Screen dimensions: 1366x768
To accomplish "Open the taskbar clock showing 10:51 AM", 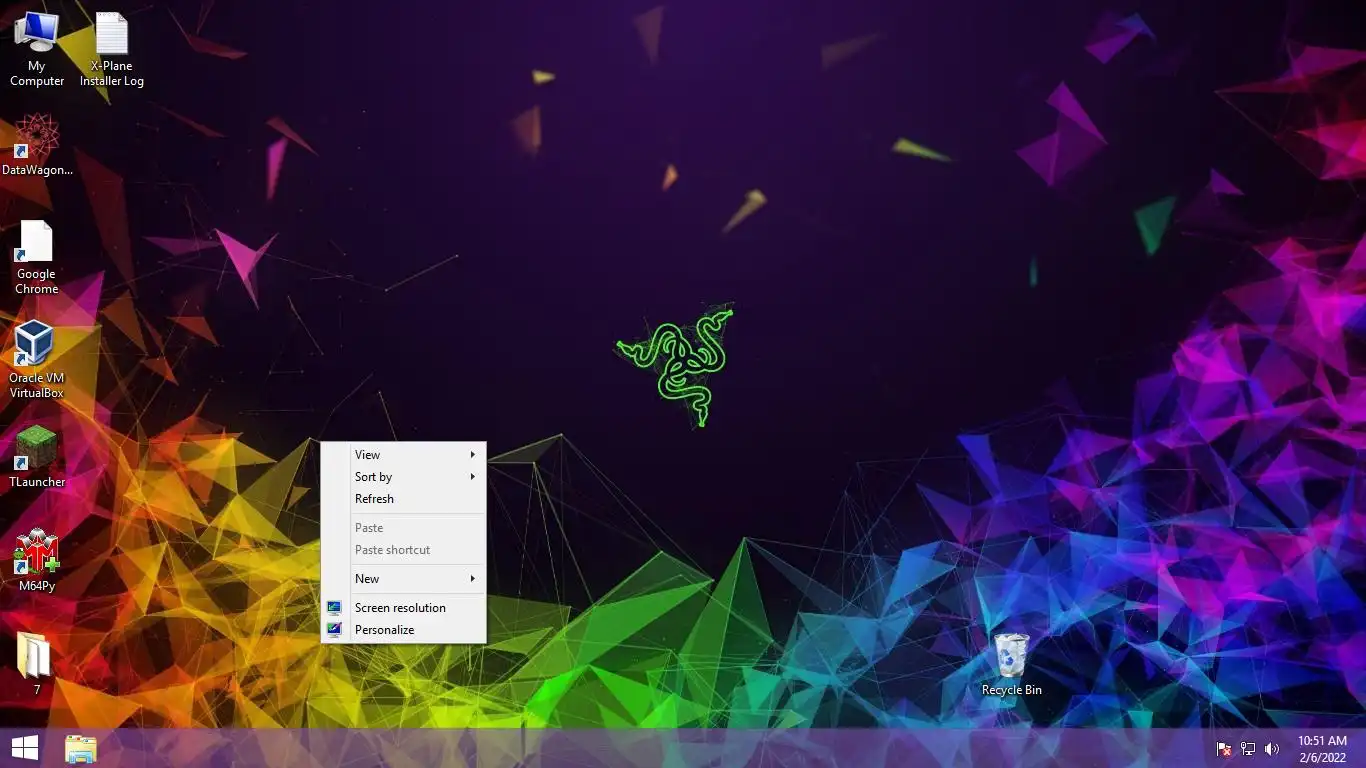I will pyautogui.click(x=1322, y=749).
